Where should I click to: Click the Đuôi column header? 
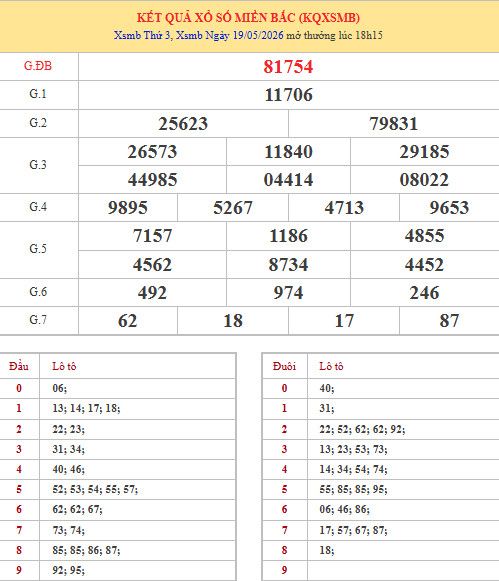284,366
